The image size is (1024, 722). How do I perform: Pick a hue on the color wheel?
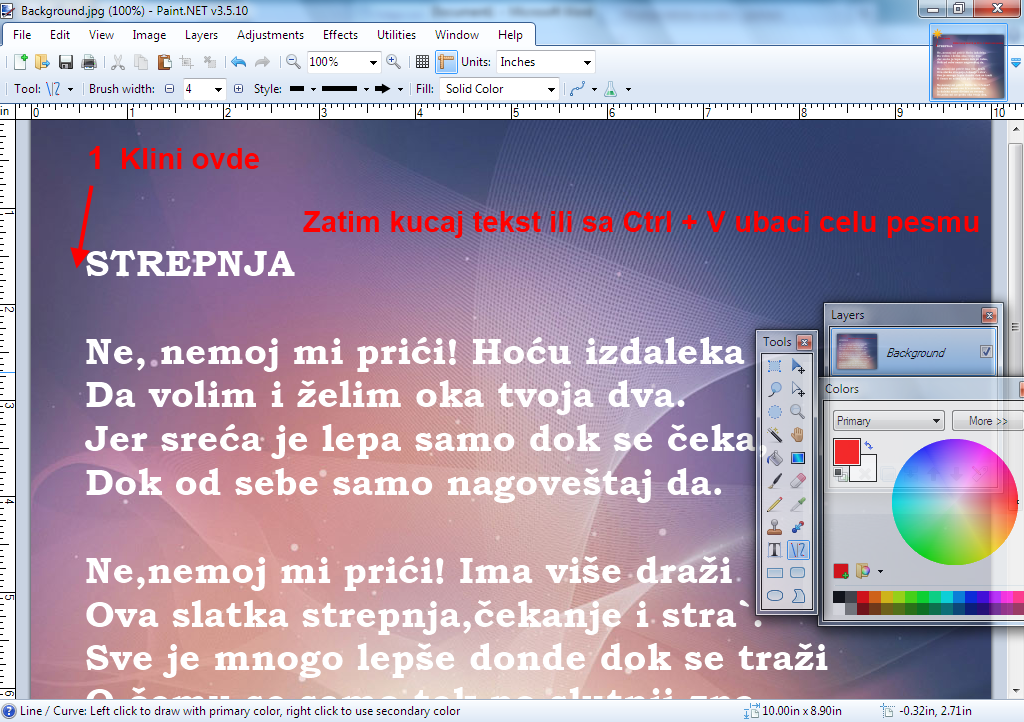(954, 502)
